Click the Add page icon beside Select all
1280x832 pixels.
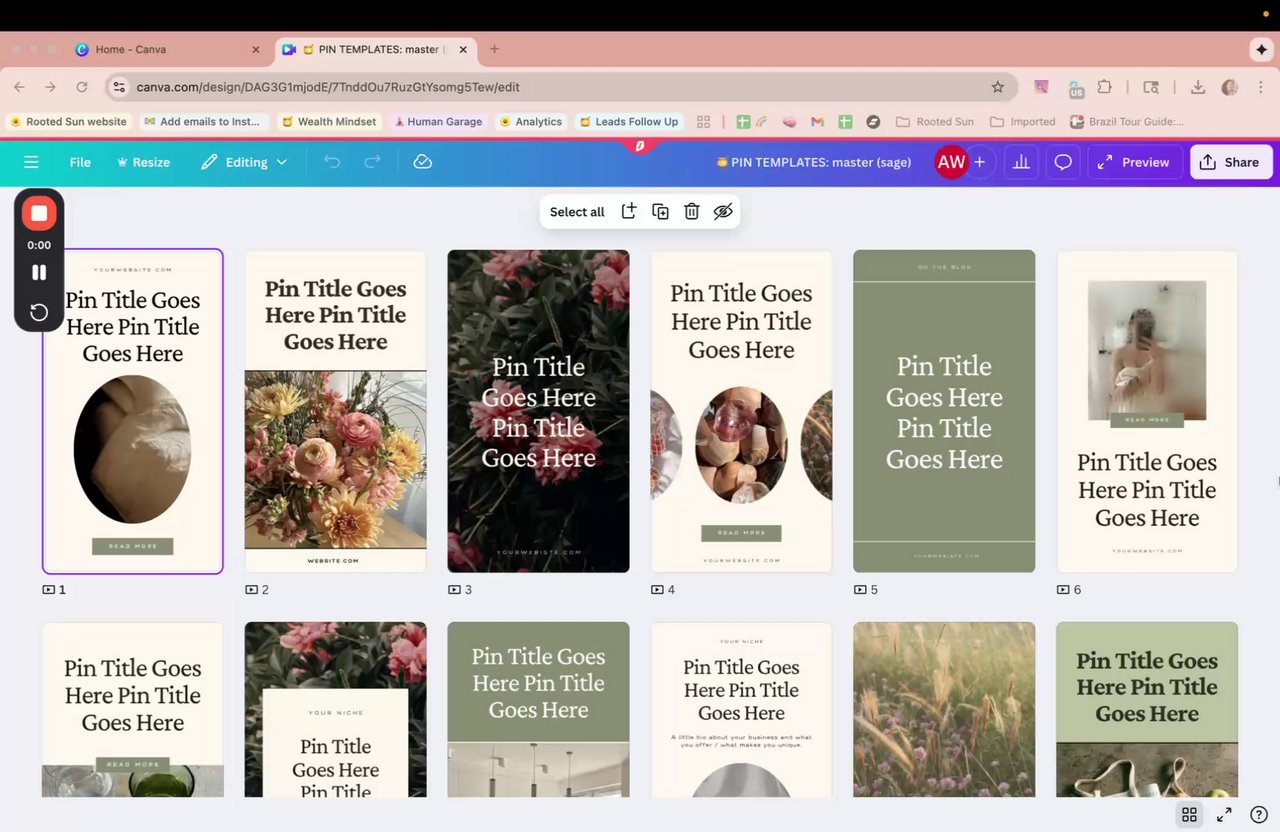[628, 211]
